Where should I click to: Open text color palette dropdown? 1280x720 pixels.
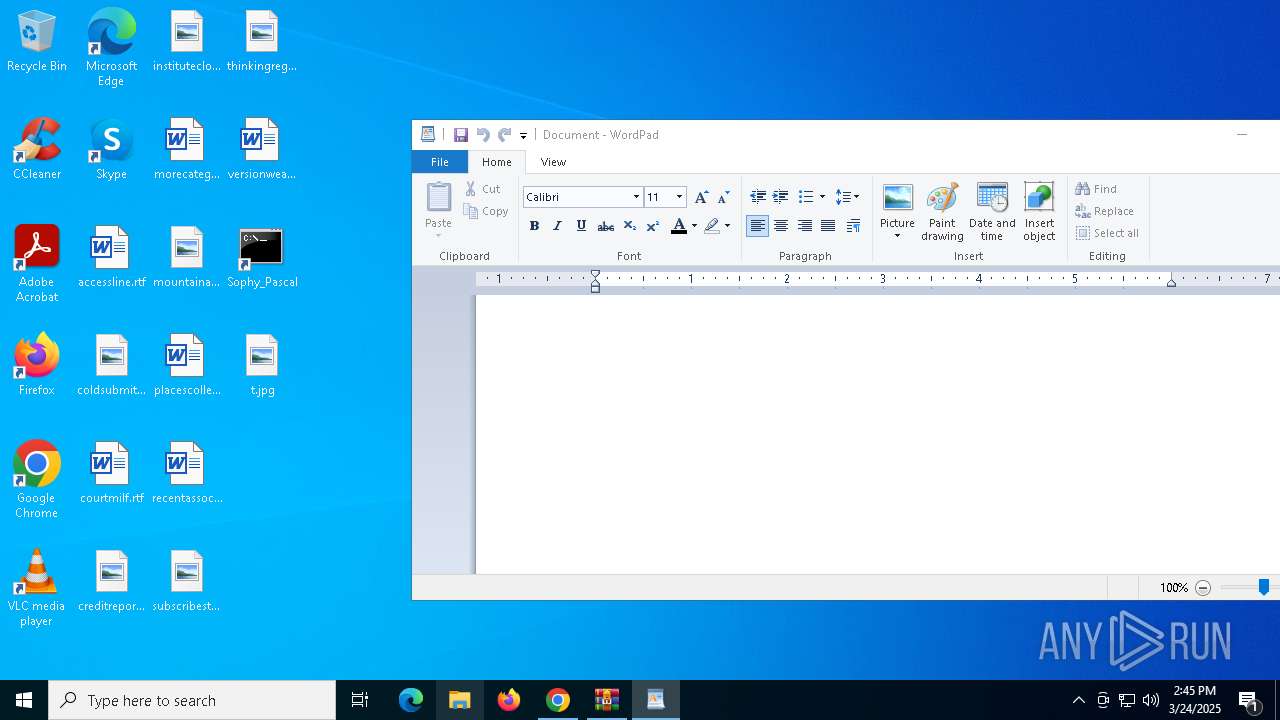[694, 226]
